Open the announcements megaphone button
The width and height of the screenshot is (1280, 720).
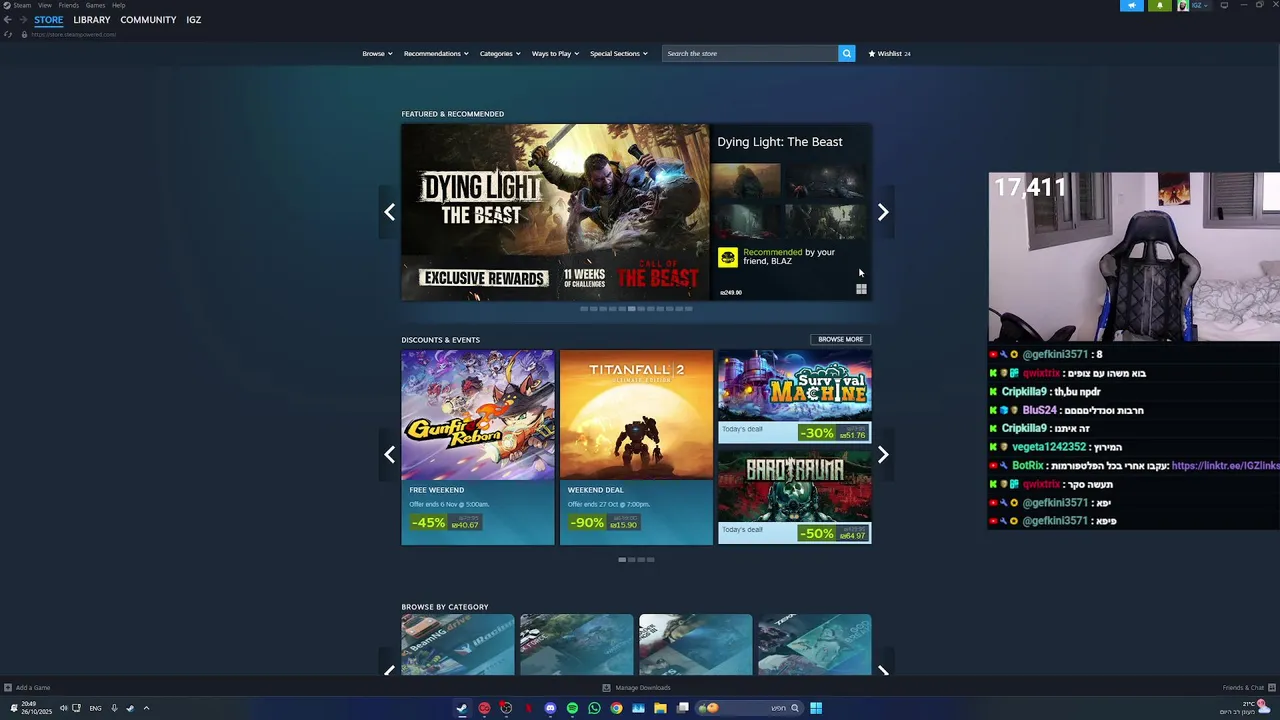click(x=1132, y=5)
